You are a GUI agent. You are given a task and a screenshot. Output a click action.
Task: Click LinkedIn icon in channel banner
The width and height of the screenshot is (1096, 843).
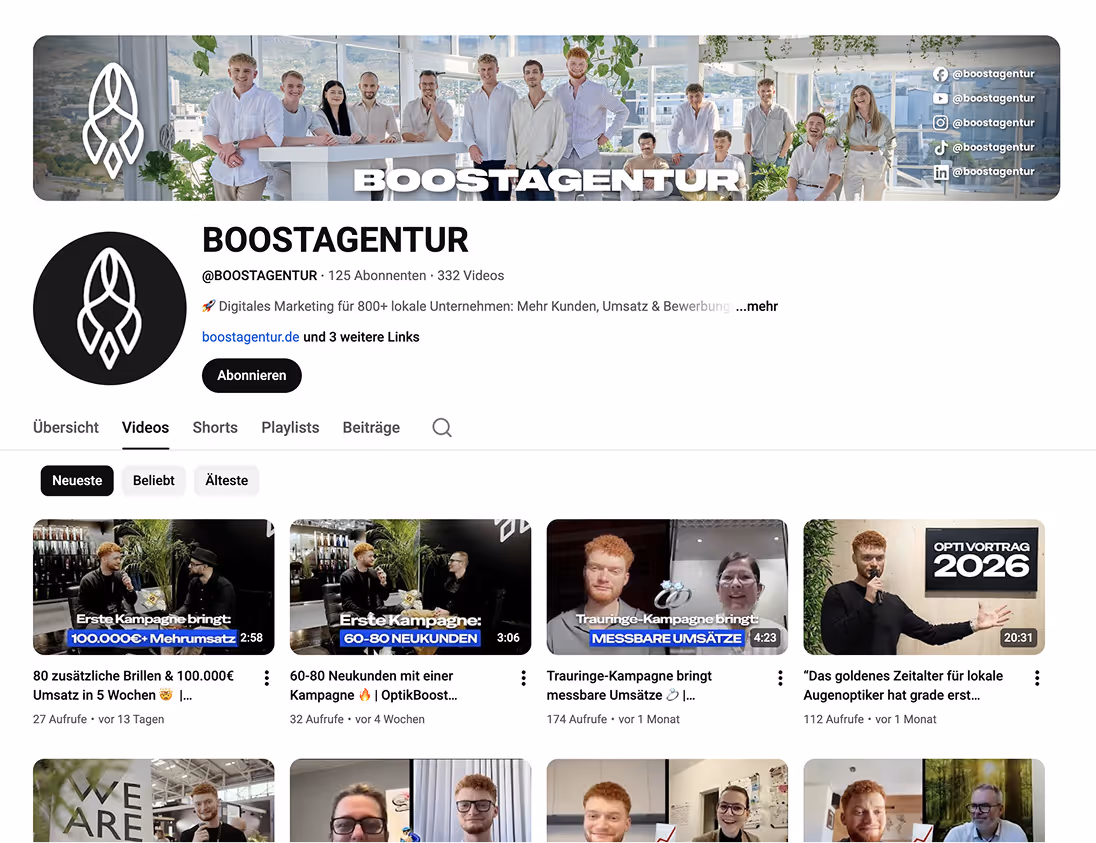coord(941,172)
